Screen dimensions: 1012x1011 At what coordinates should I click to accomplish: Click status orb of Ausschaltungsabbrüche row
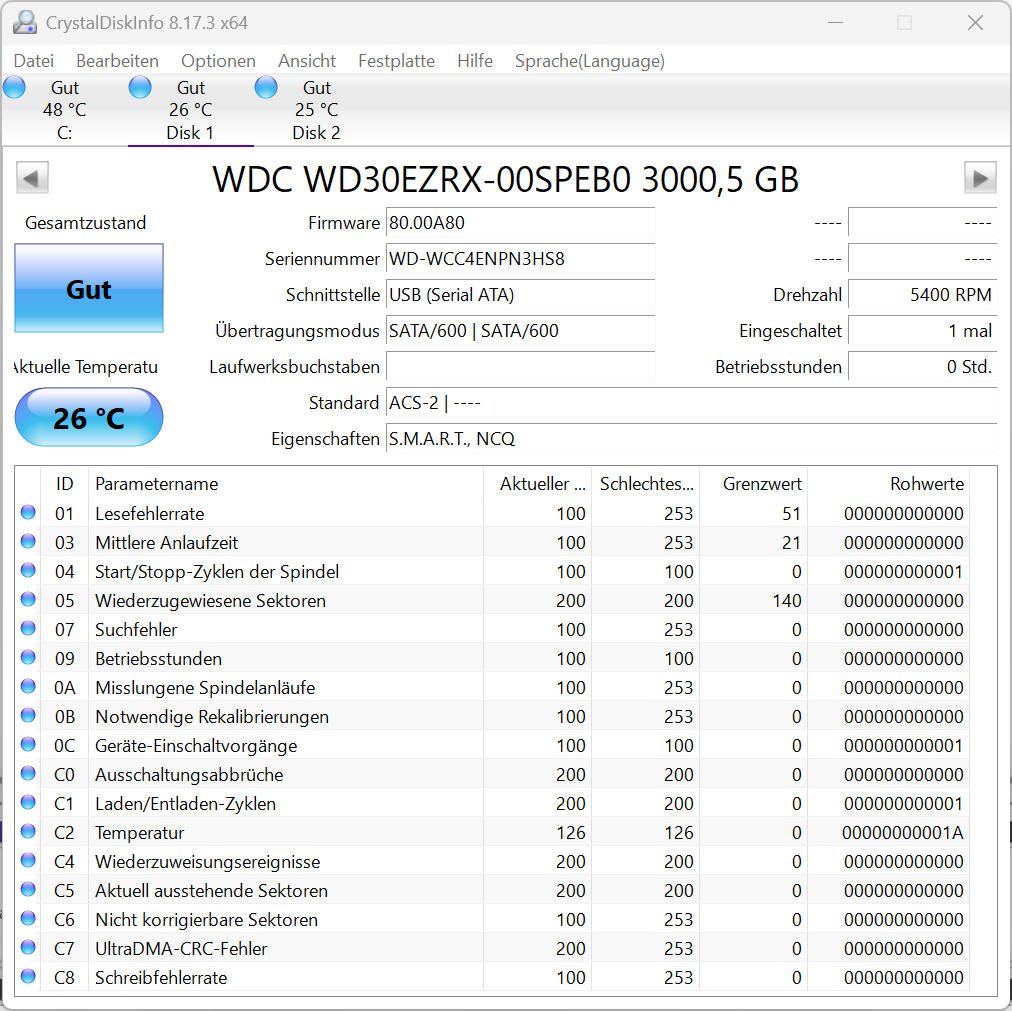point(28,773)
